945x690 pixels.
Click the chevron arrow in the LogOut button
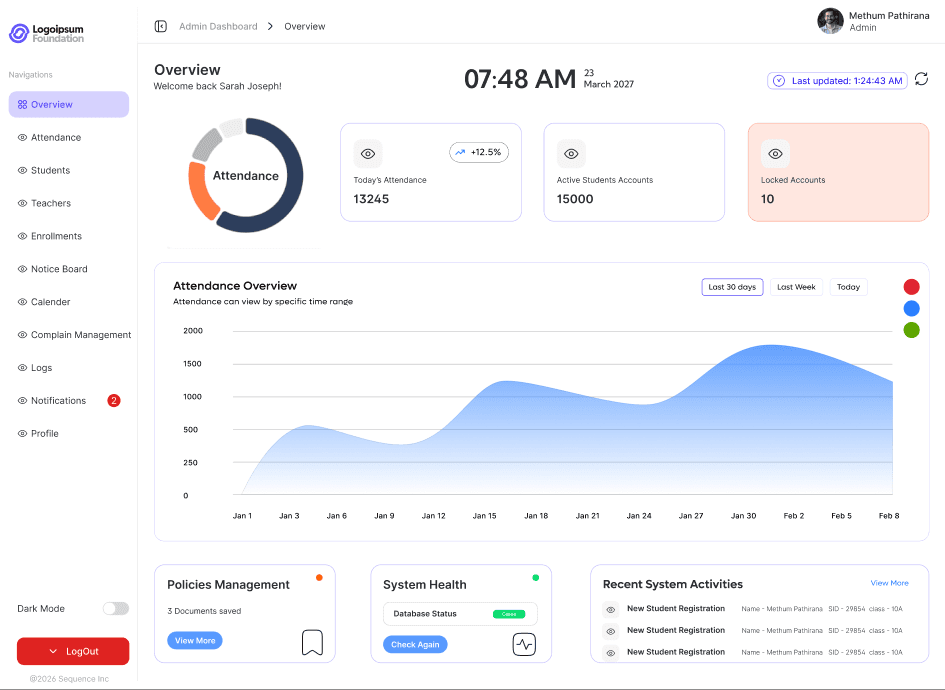pos(53,651)
